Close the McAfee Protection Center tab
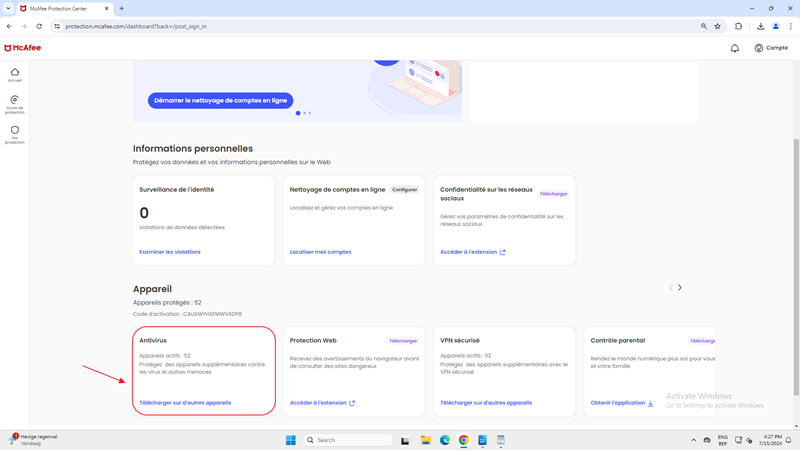Screen dimensions: 800x450 point(106,9)
